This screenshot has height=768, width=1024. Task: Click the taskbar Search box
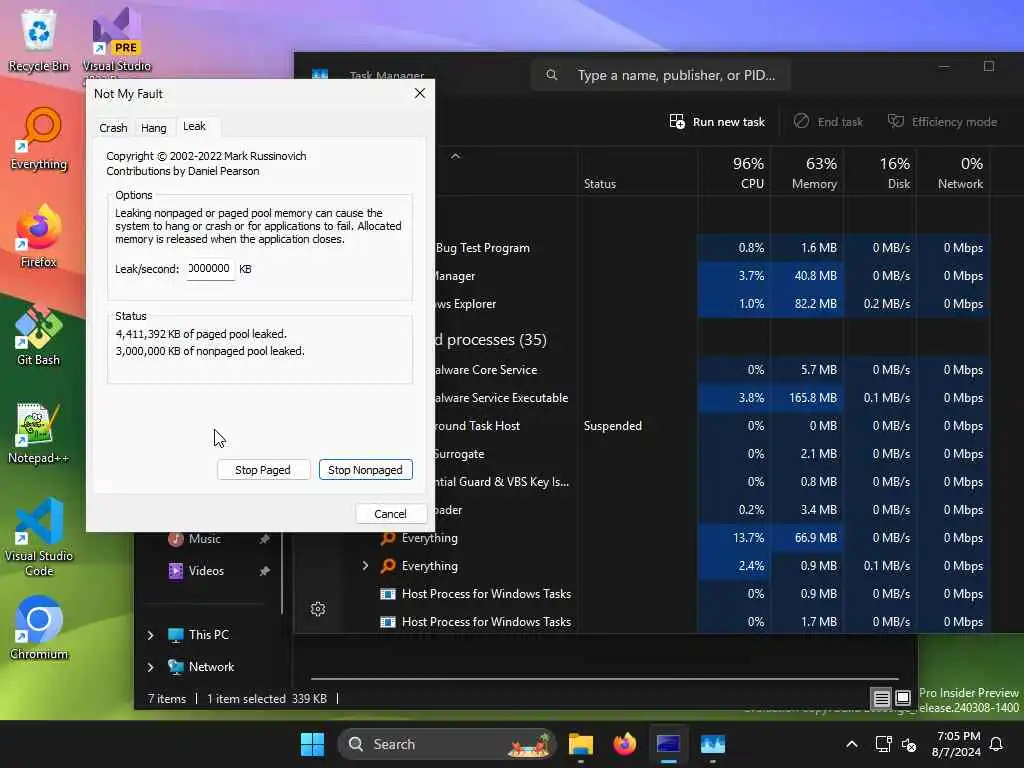[446, 744]
